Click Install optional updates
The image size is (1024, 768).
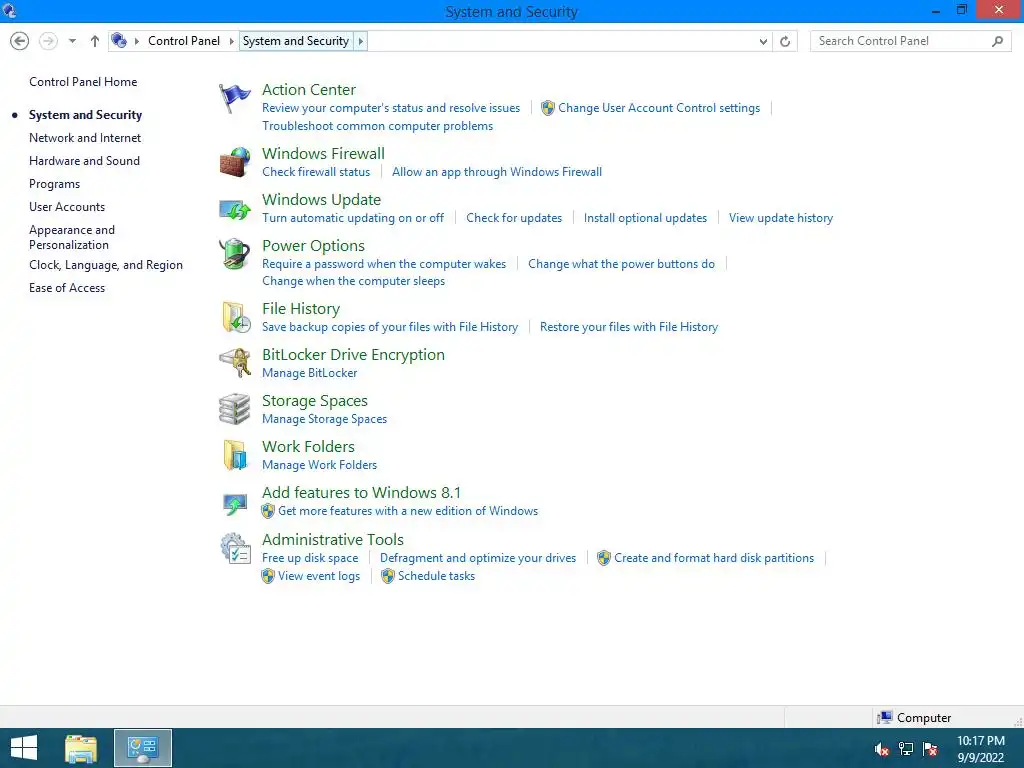pos(645,218)
